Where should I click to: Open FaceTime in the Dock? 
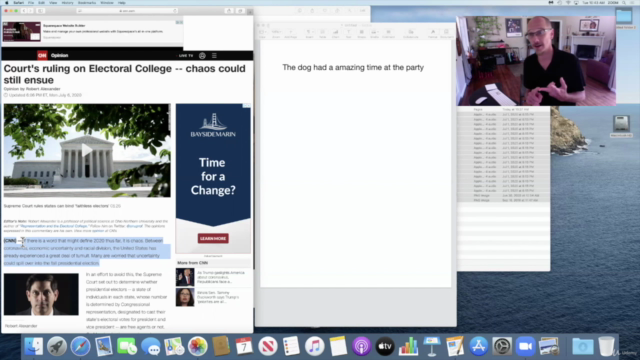[127, 347]
